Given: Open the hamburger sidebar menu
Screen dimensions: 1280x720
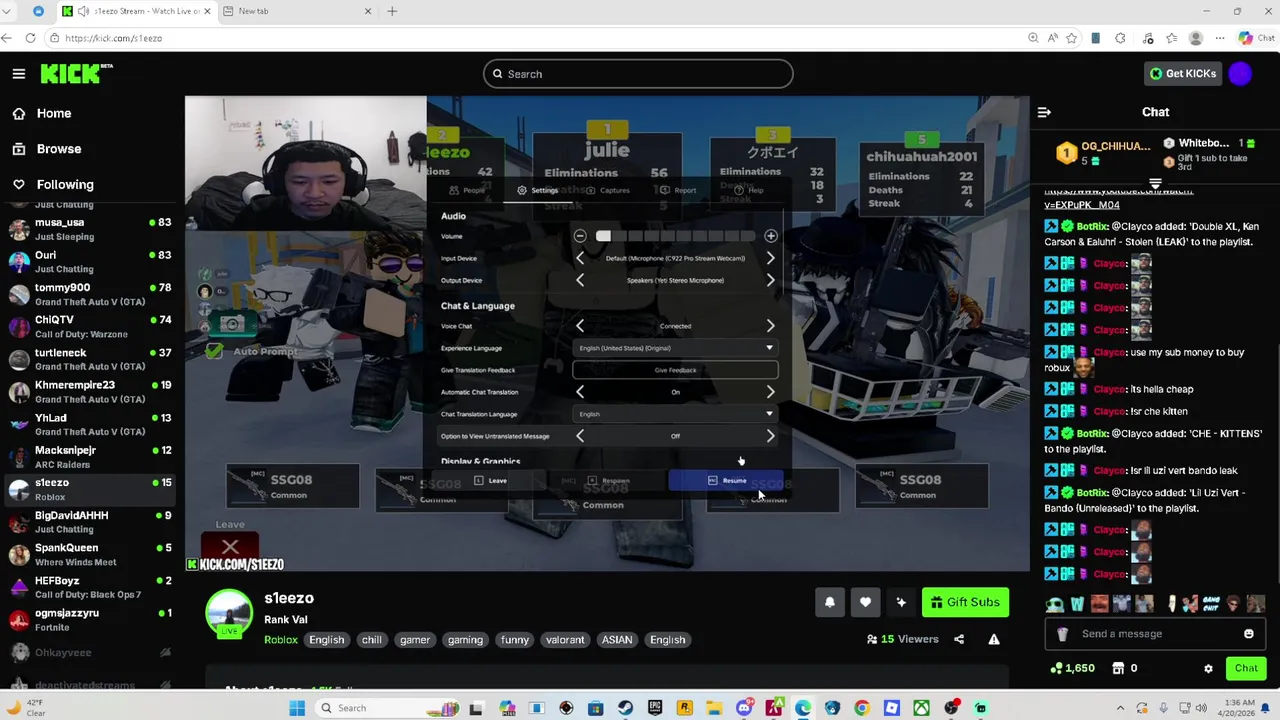Looking at the screenshot, I should (18, 74).
